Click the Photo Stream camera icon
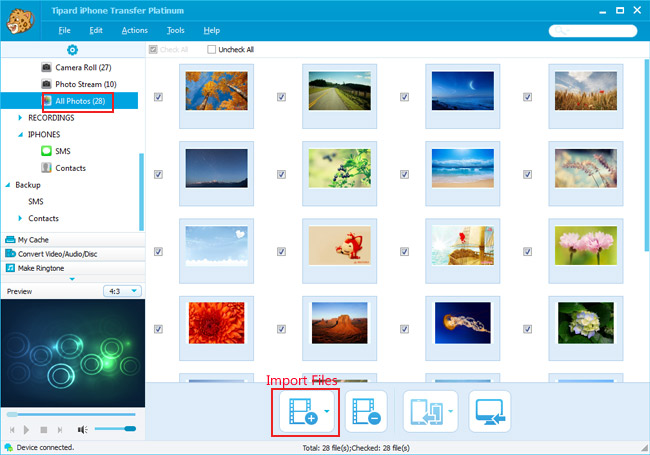 [46, 84]
